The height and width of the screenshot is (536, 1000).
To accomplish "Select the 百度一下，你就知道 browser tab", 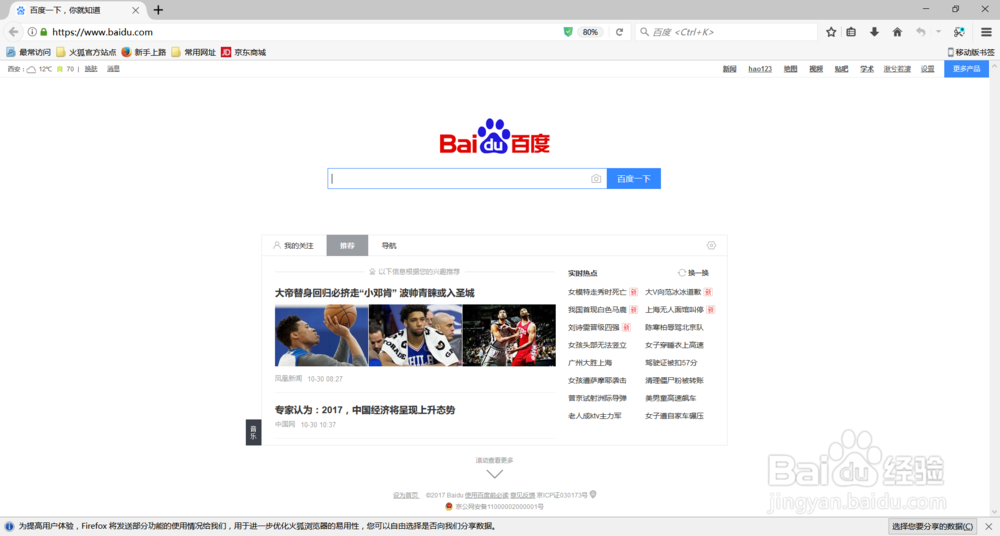I will click(x=77, y=10).
